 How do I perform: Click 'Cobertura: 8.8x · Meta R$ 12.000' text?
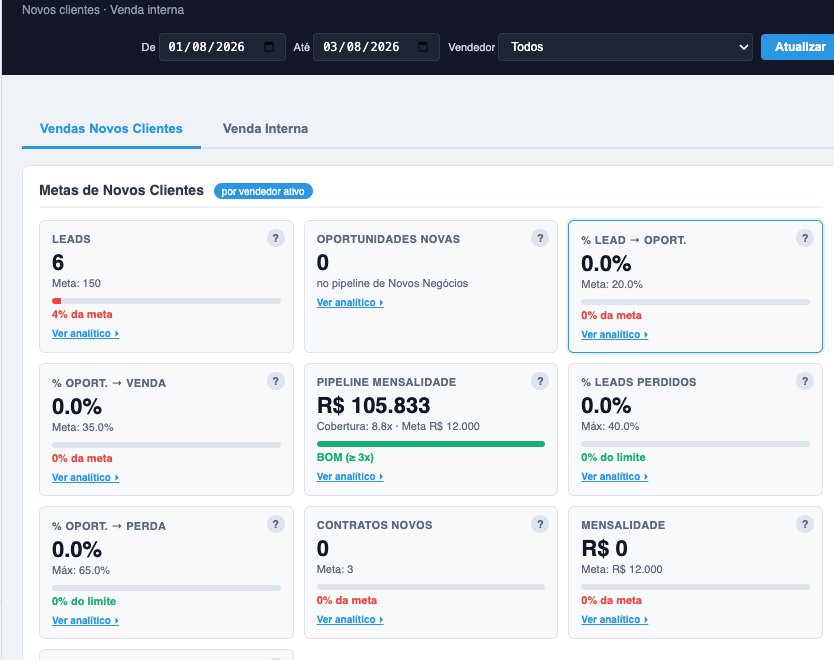398,427
